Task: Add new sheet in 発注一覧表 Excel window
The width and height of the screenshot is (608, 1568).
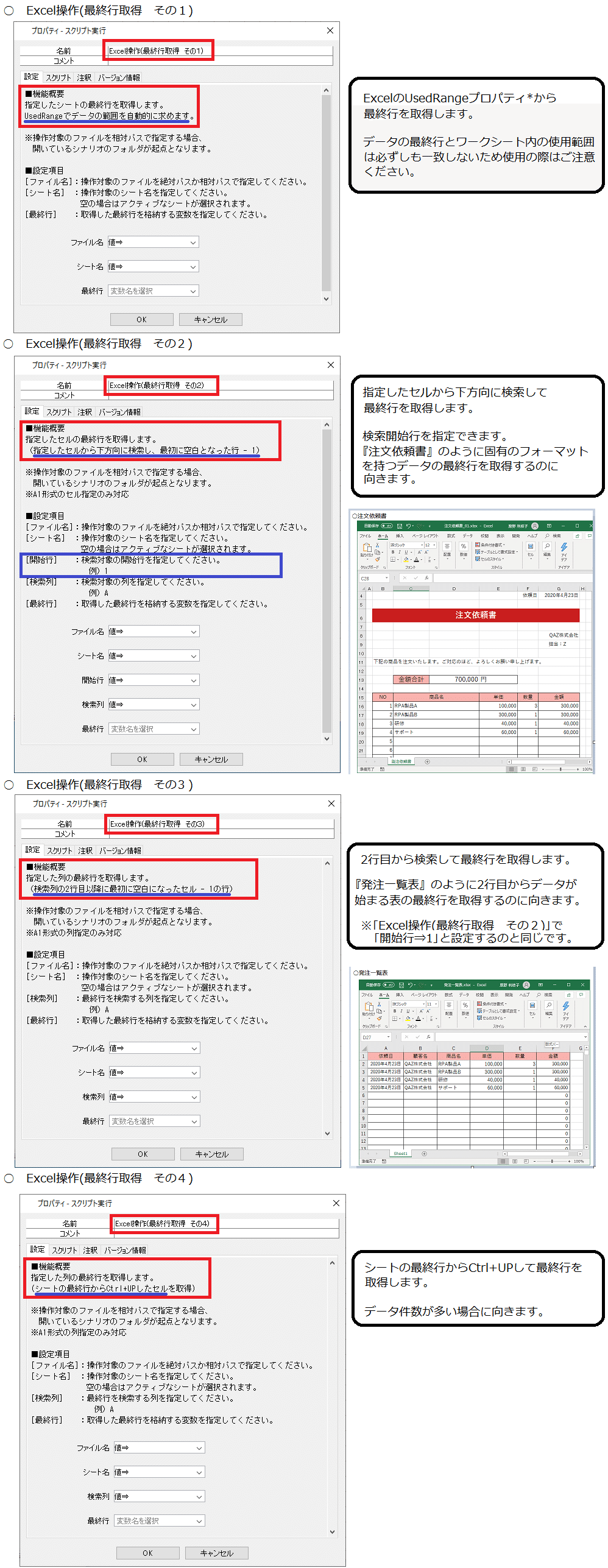Action: [x=424, y=1153]
